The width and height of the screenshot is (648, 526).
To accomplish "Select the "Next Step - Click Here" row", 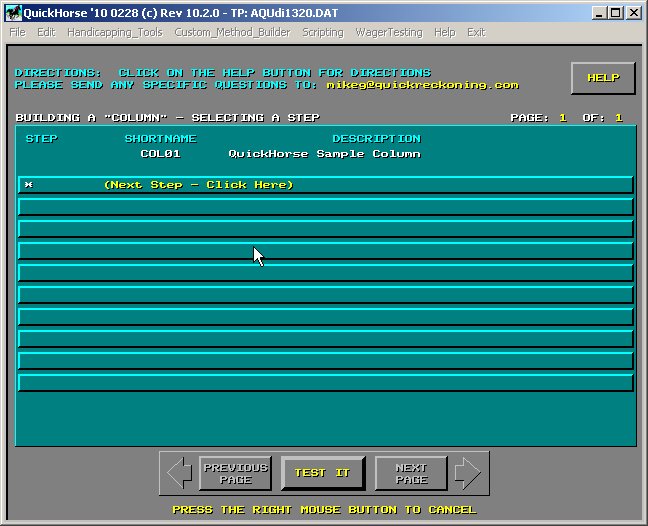I will 326,185.
